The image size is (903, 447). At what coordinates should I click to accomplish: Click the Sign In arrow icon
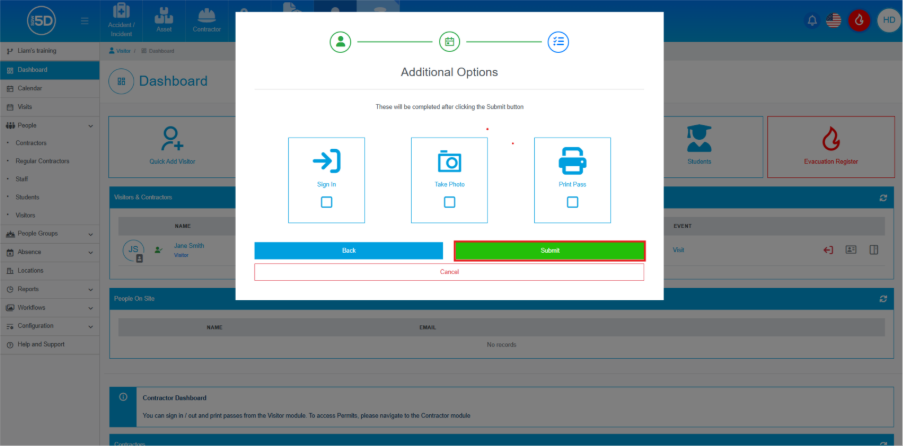click(326, 161)
